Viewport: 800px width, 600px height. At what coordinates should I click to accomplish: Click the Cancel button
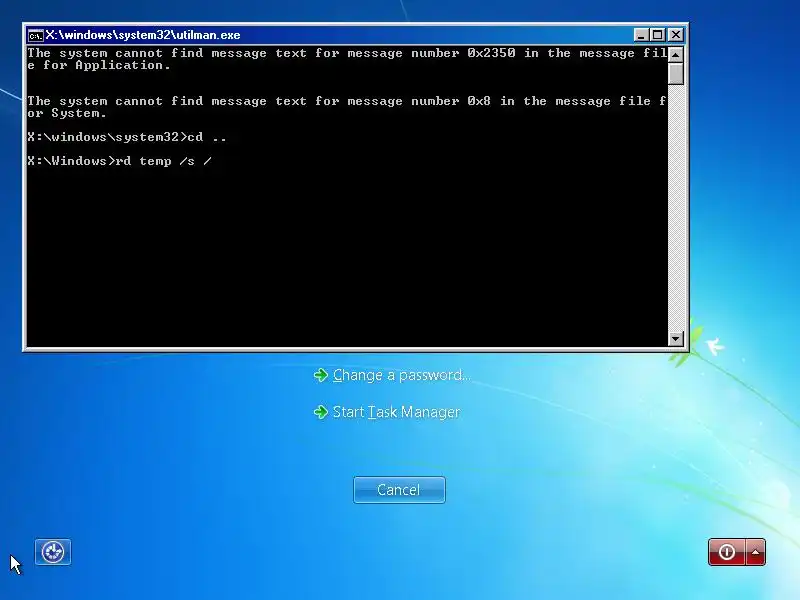click(399, 490)
